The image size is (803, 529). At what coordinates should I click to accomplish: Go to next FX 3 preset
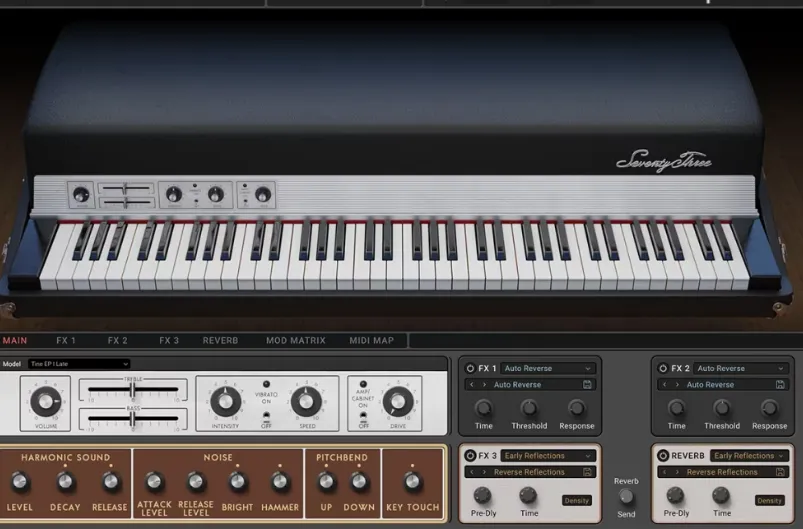pos(484,472)
